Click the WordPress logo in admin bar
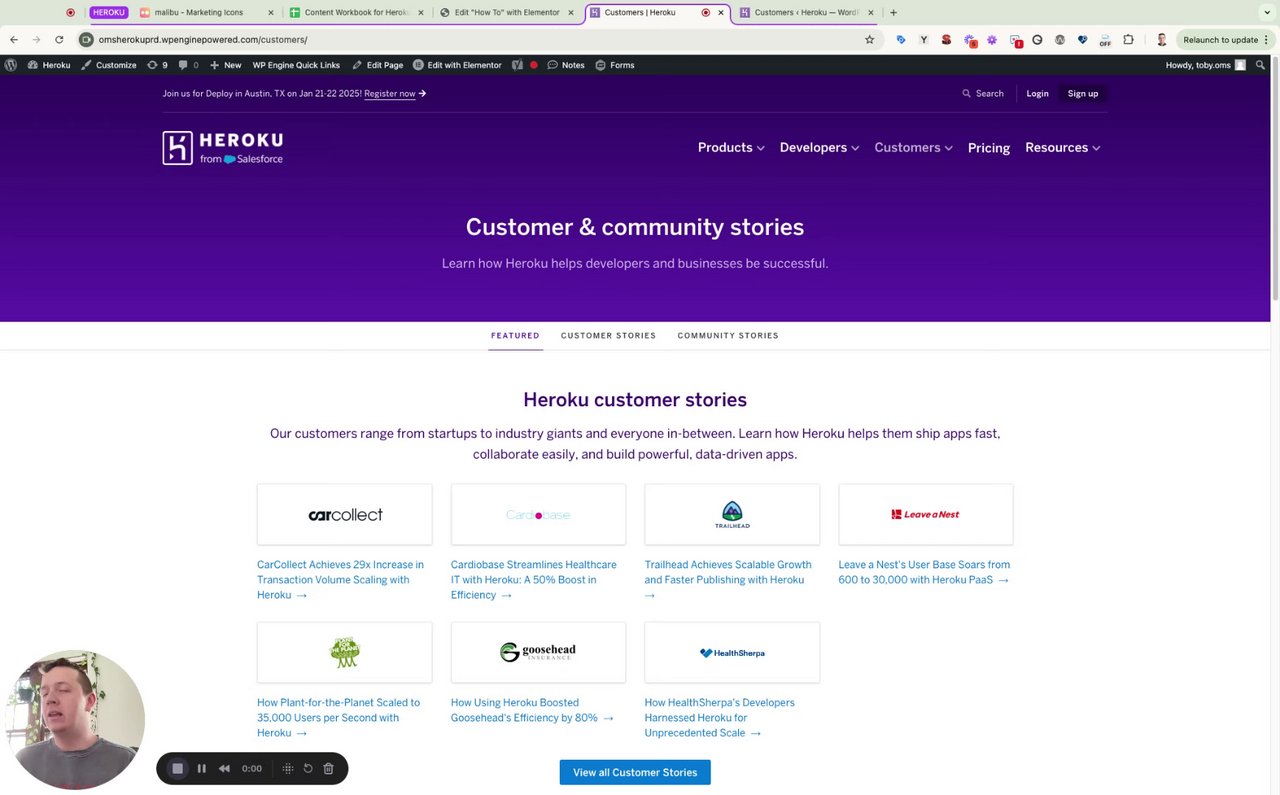 click(x=11, y=65)
